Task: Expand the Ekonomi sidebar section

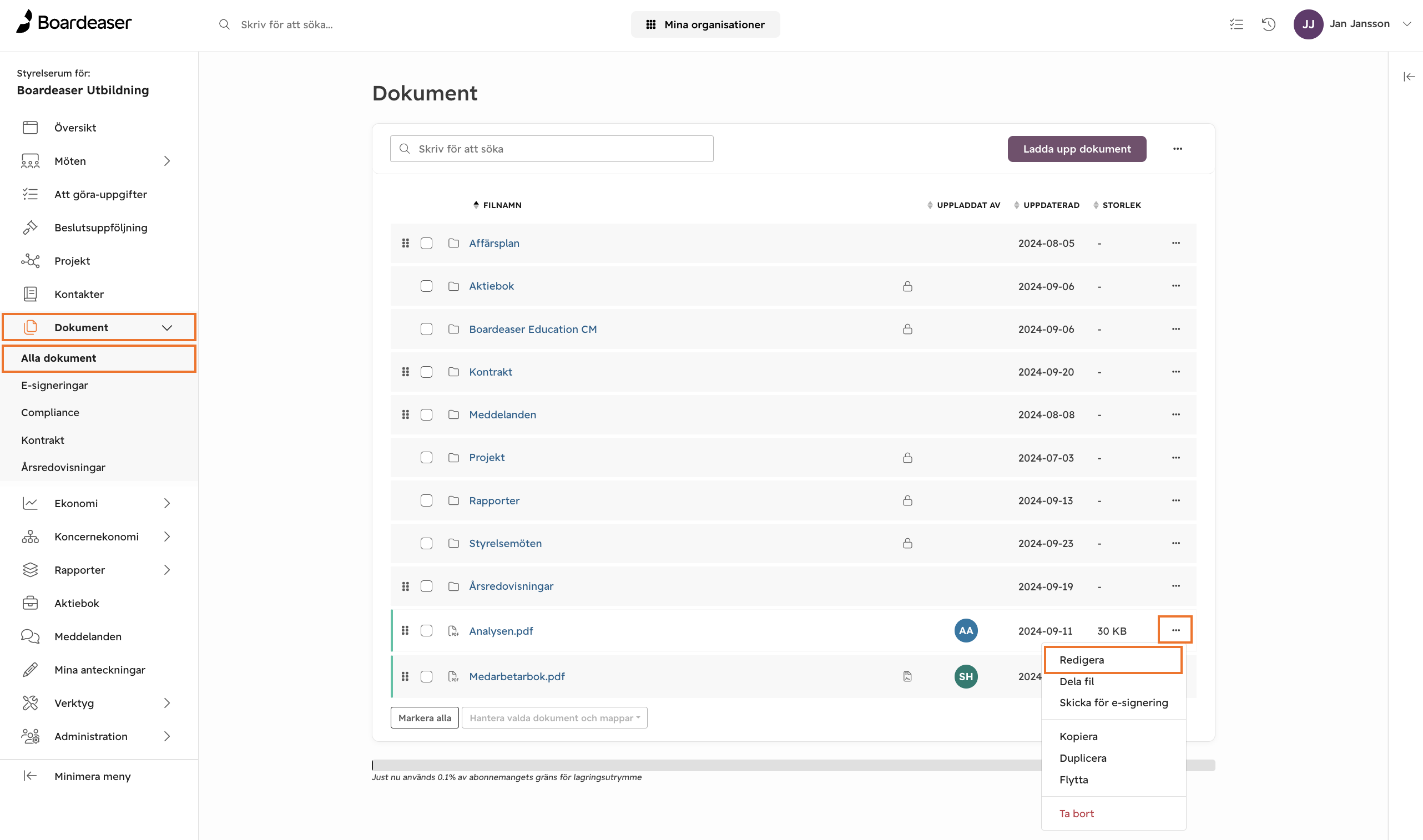Action: (167, 503)
